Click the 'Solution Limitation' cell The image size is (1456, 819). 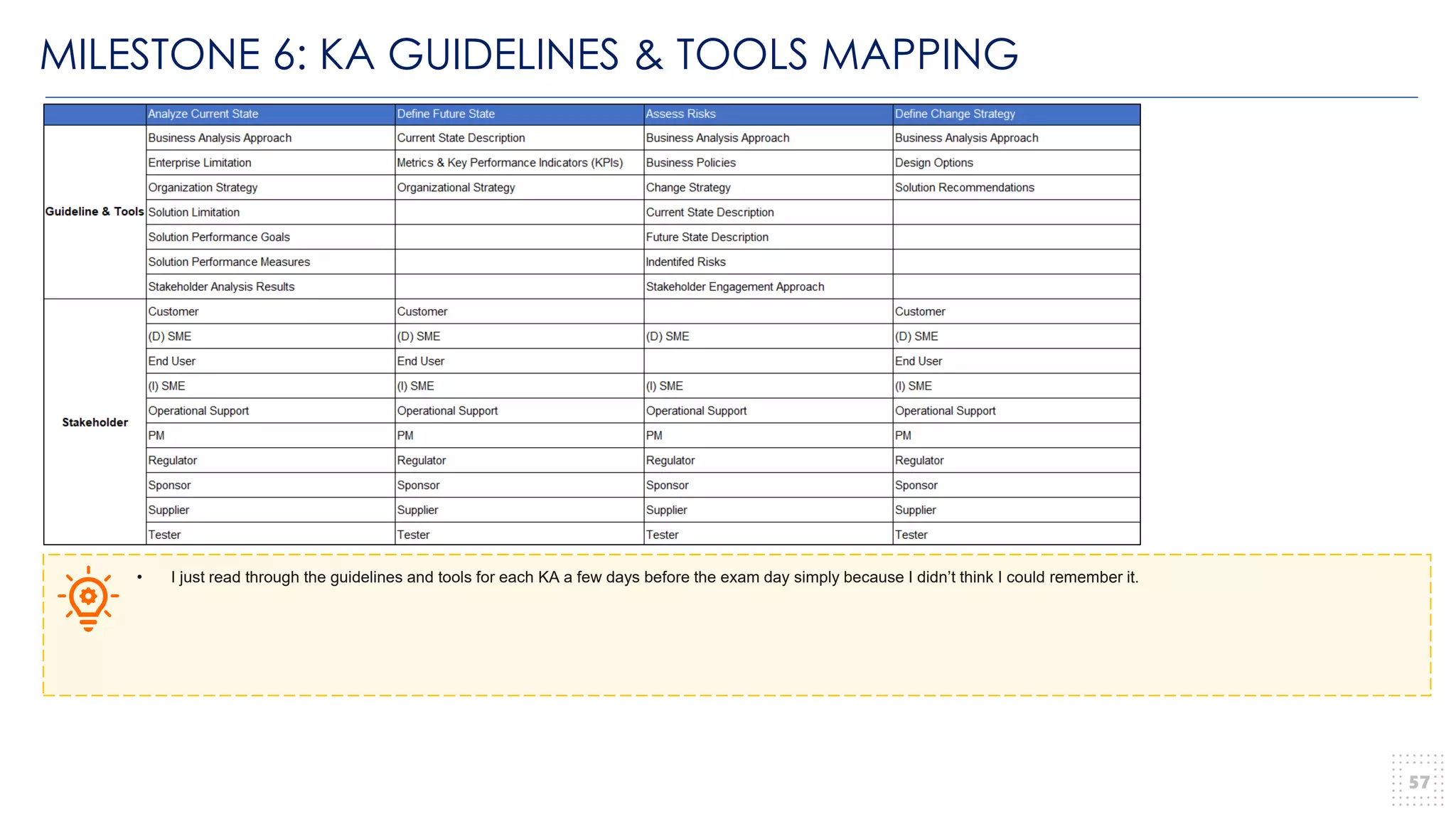(270, 213)
